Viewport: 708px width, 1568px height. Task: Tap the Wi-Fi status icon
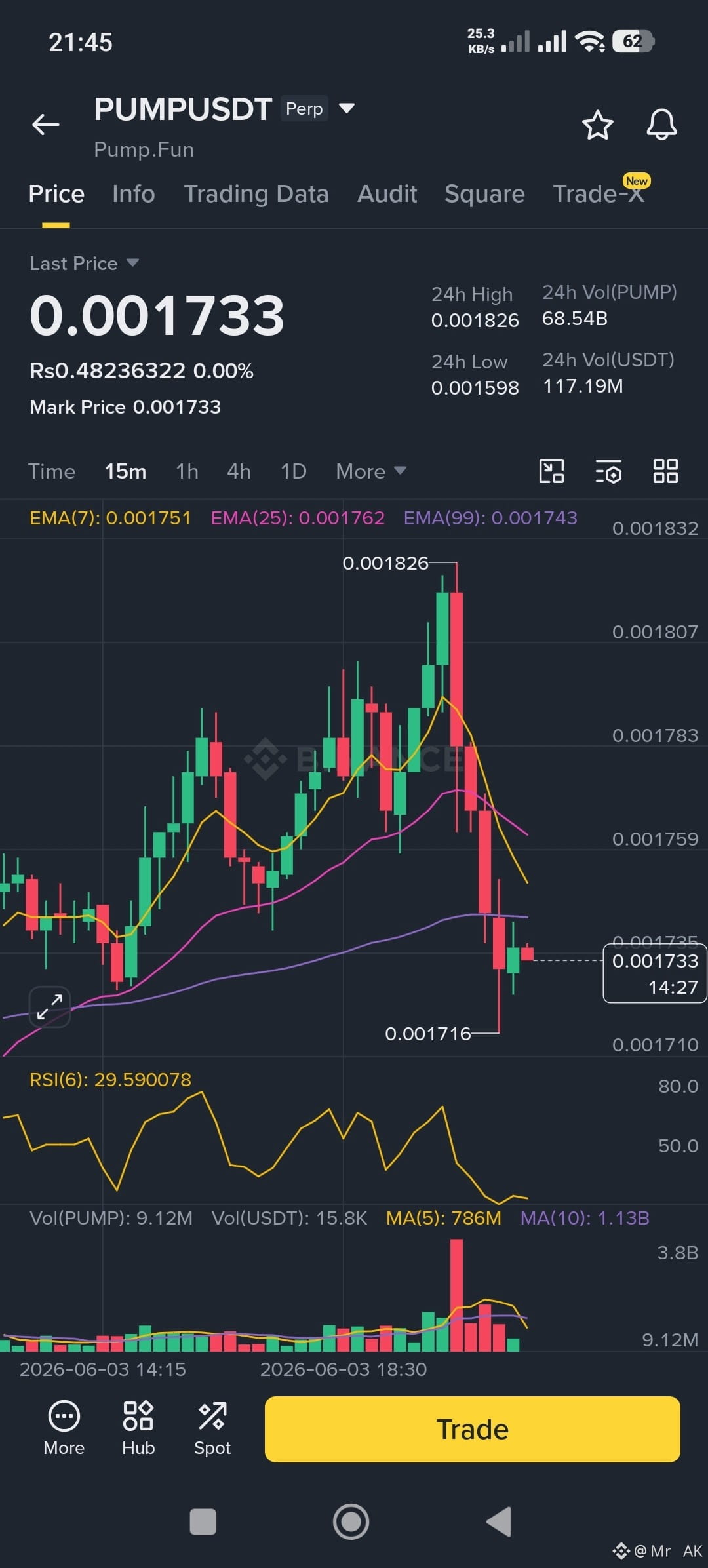click(x=590, y=42)
